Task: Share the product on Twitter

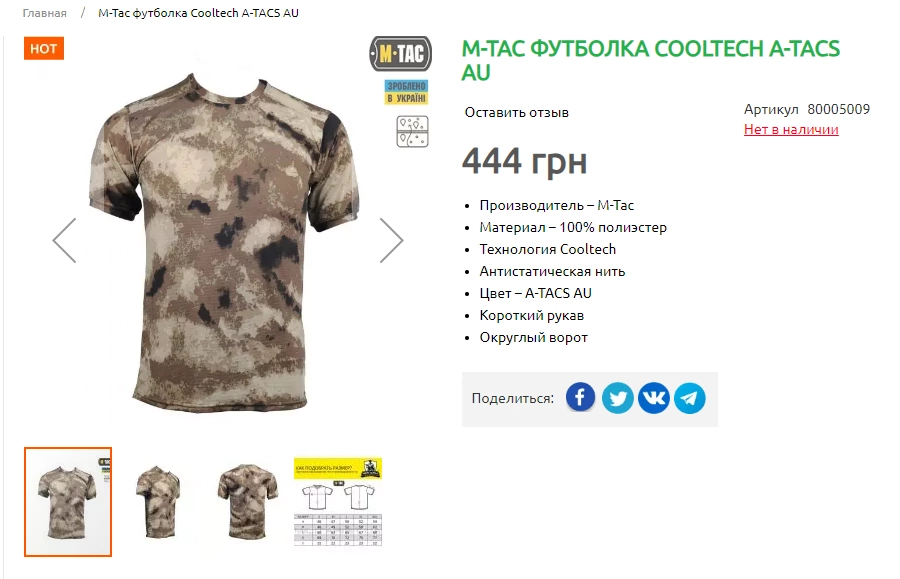Action: click(617, 398)
